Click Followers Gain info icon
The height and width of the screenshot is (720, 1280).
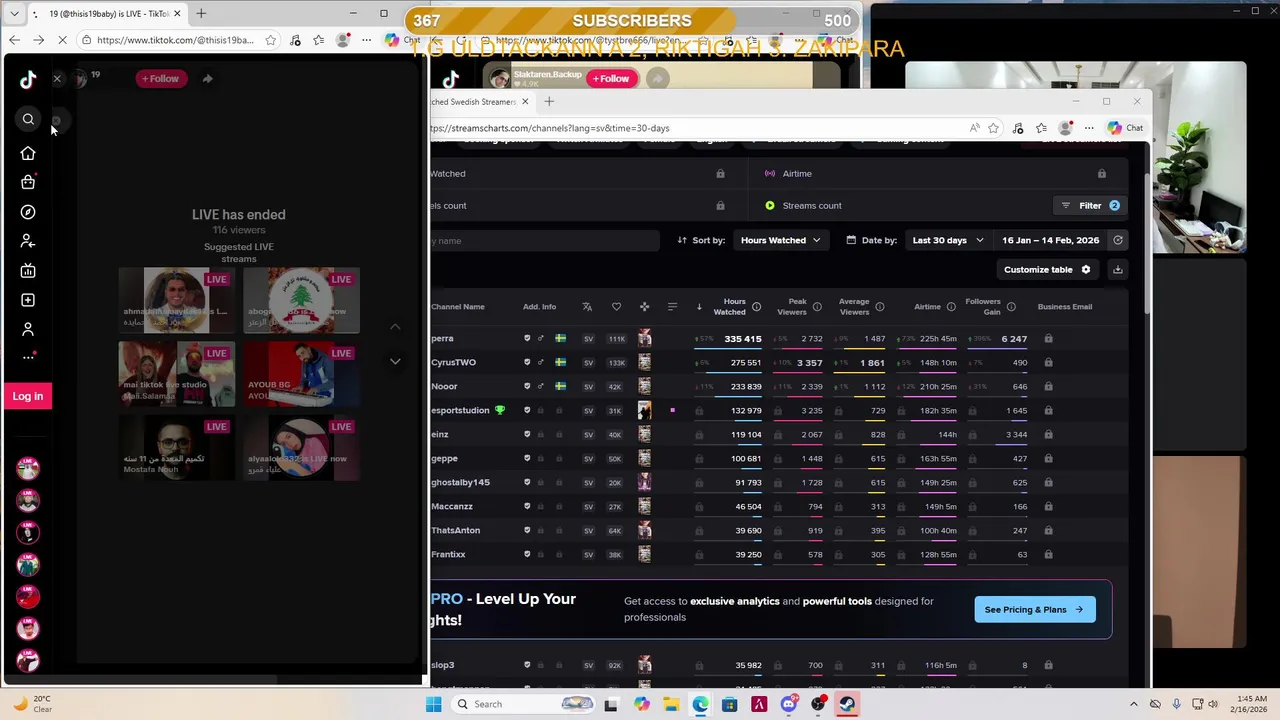1011,307
